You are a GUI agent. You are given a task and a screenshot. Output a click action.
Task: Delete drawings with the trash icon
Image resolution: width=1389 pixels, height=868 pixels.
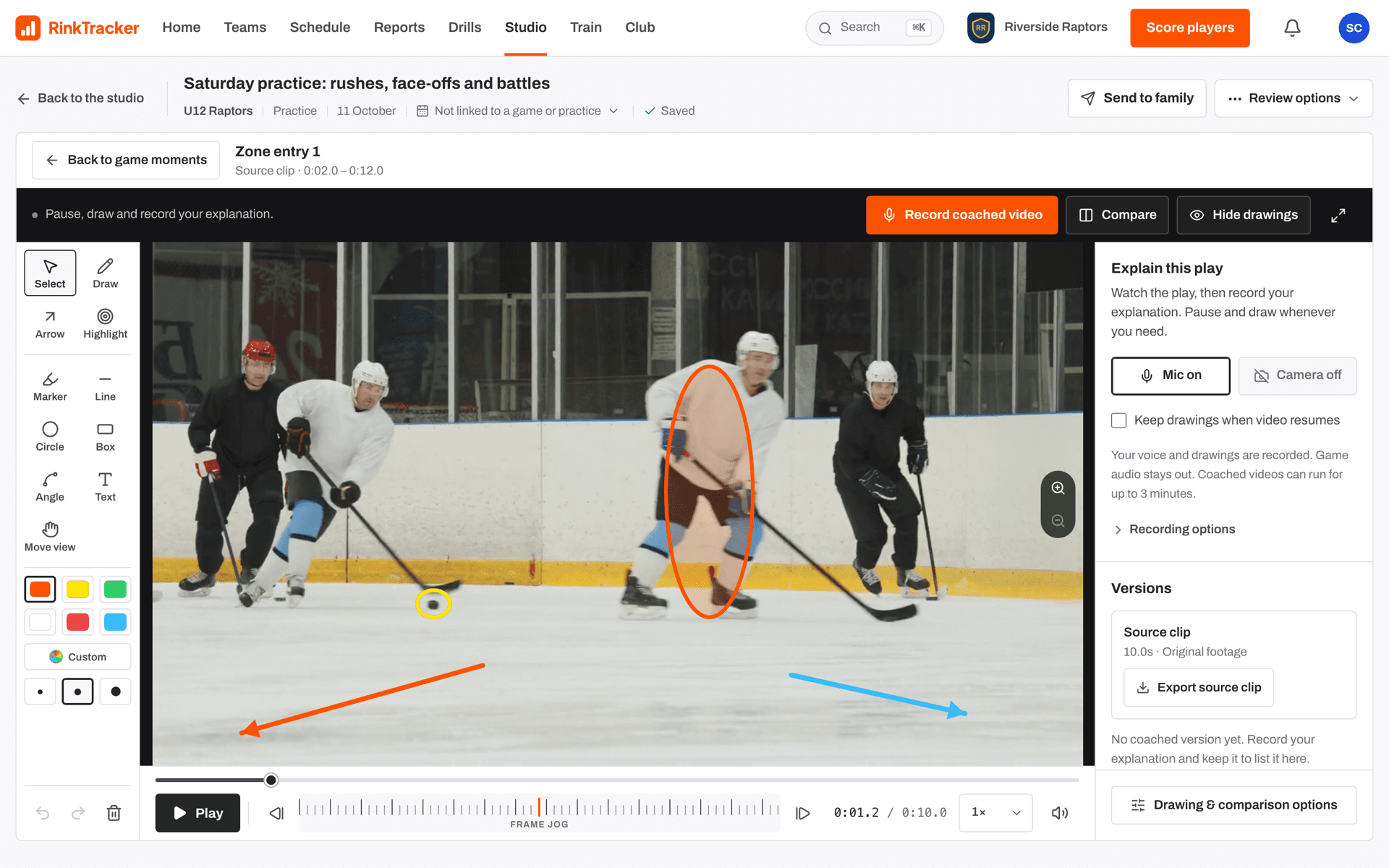(x=114, y=813)
